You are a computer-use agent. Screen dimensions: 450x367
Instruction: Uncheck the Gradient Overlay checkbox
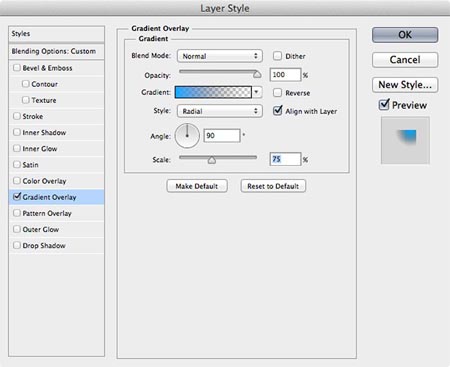point(17,196)
